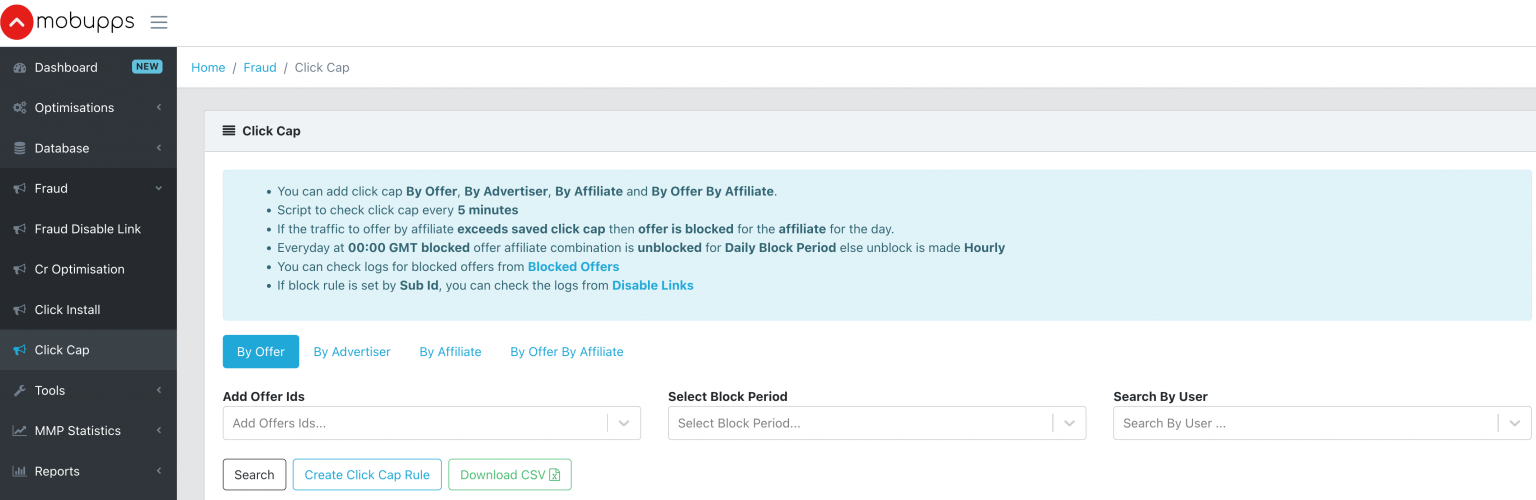Click the Create Click Cap Rule button
Image resolution: width=1536 pixels, height=500 pixels.
[x=367, y=475]
